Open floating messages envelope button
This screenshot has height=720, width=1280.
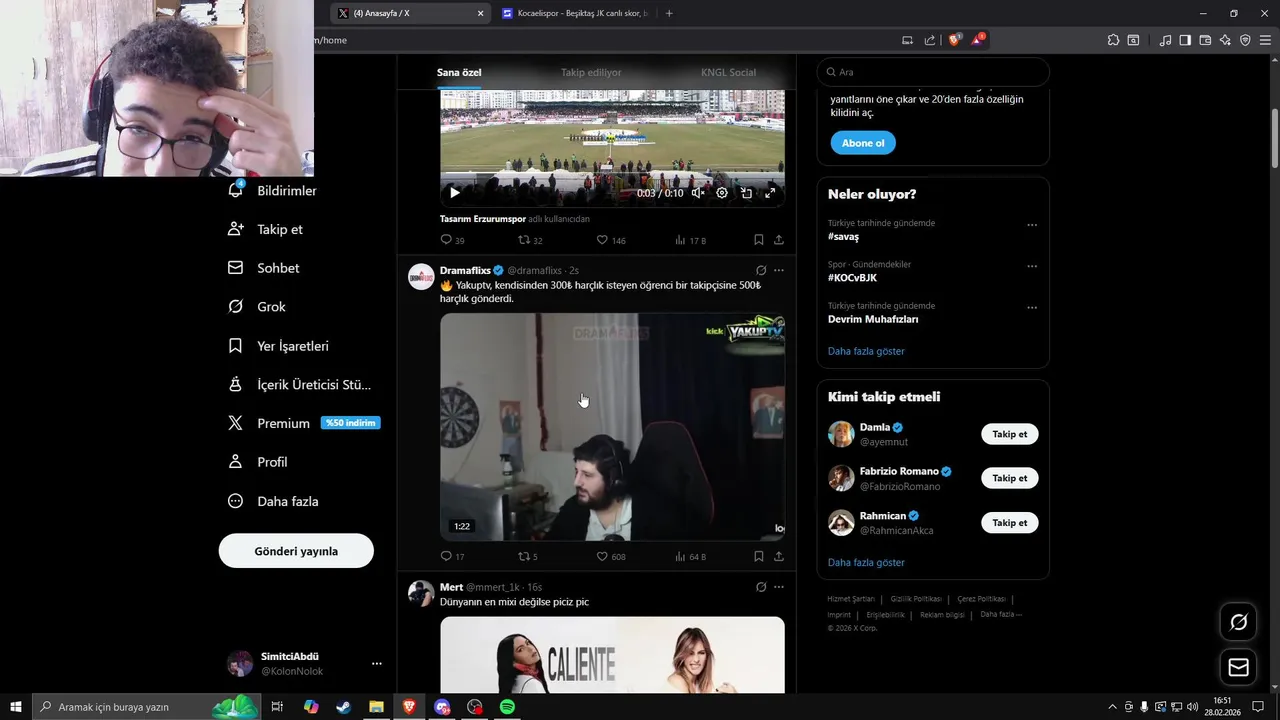(x=1238, y=667)
